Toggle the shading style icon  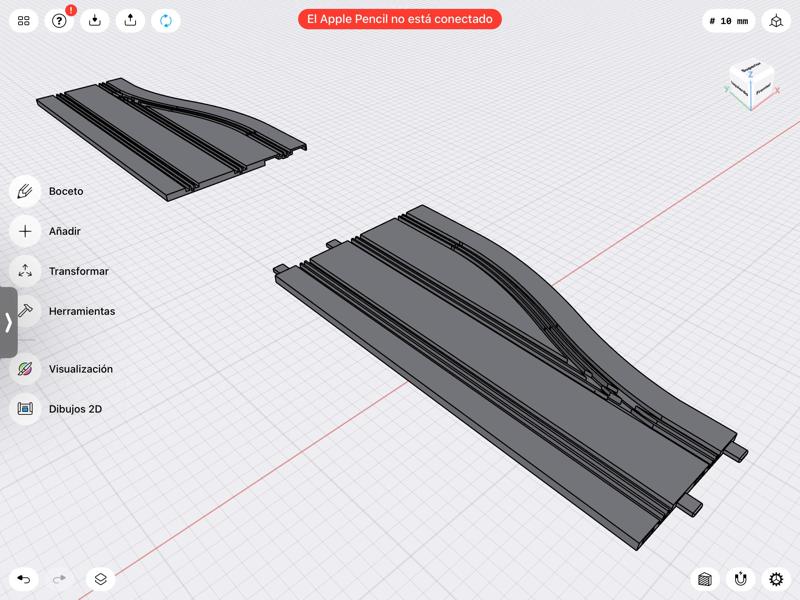pos(703,581)
